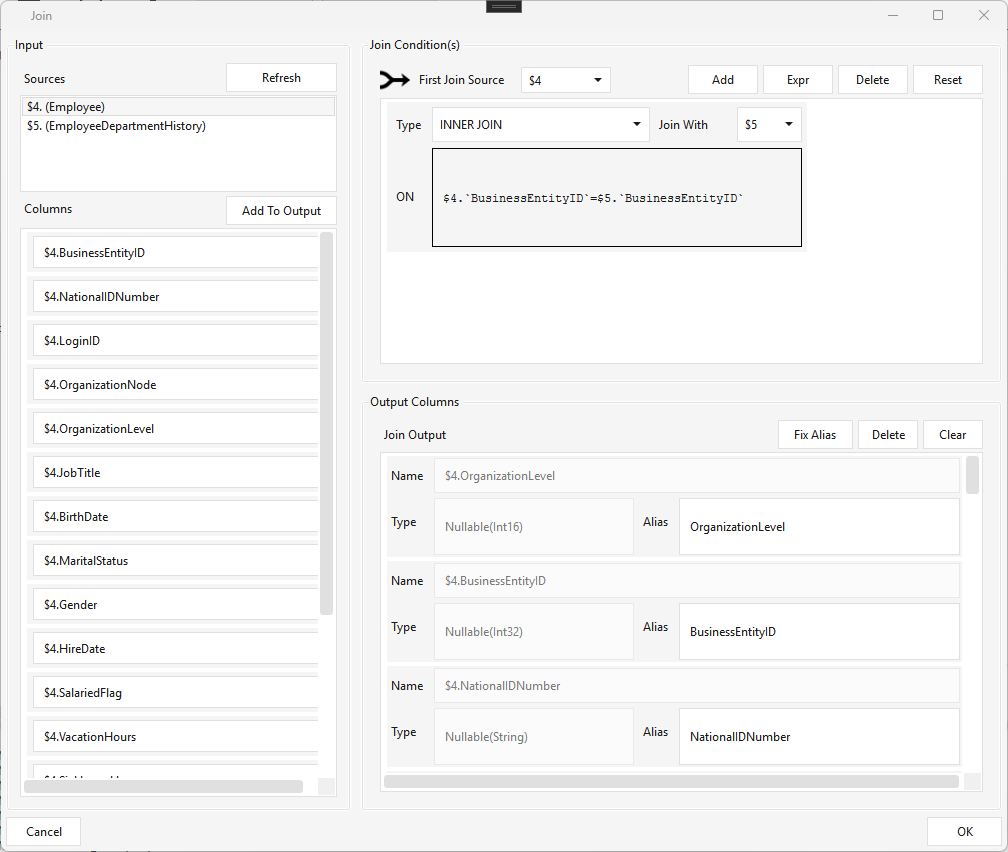Viewport: 1008px width, 852px height.
Task: Select the $4.JobTitle column
Action: pyautogui.click(x=176, y=473)
